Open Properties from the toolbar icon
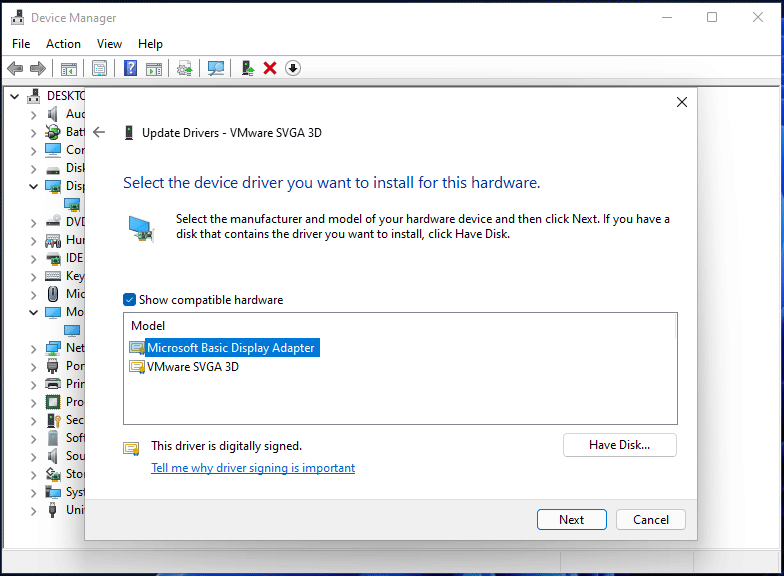Screen dimensions: 784x576 (x=100, y=68)
